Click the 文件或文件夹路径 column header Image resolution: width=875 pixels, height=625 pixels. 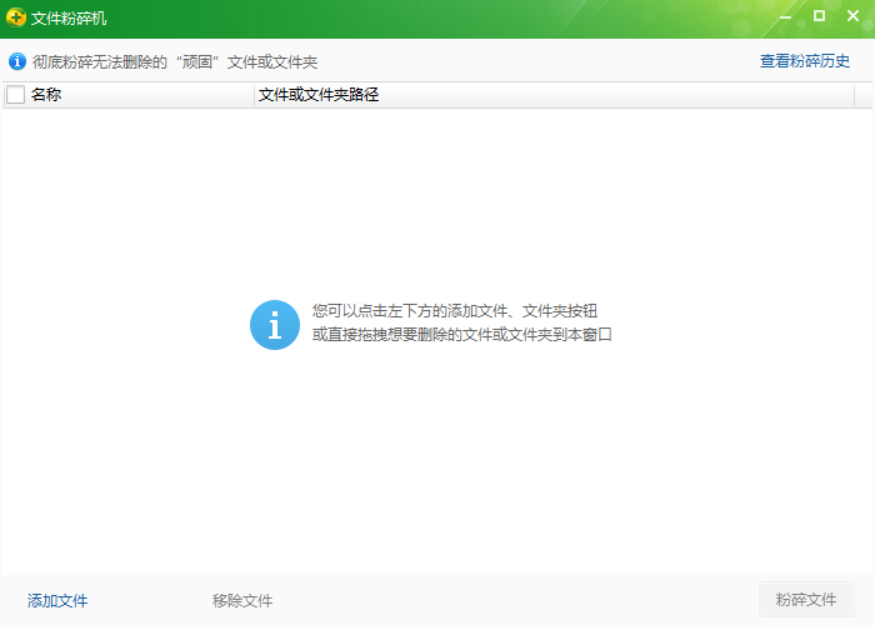tap(310, 94)
